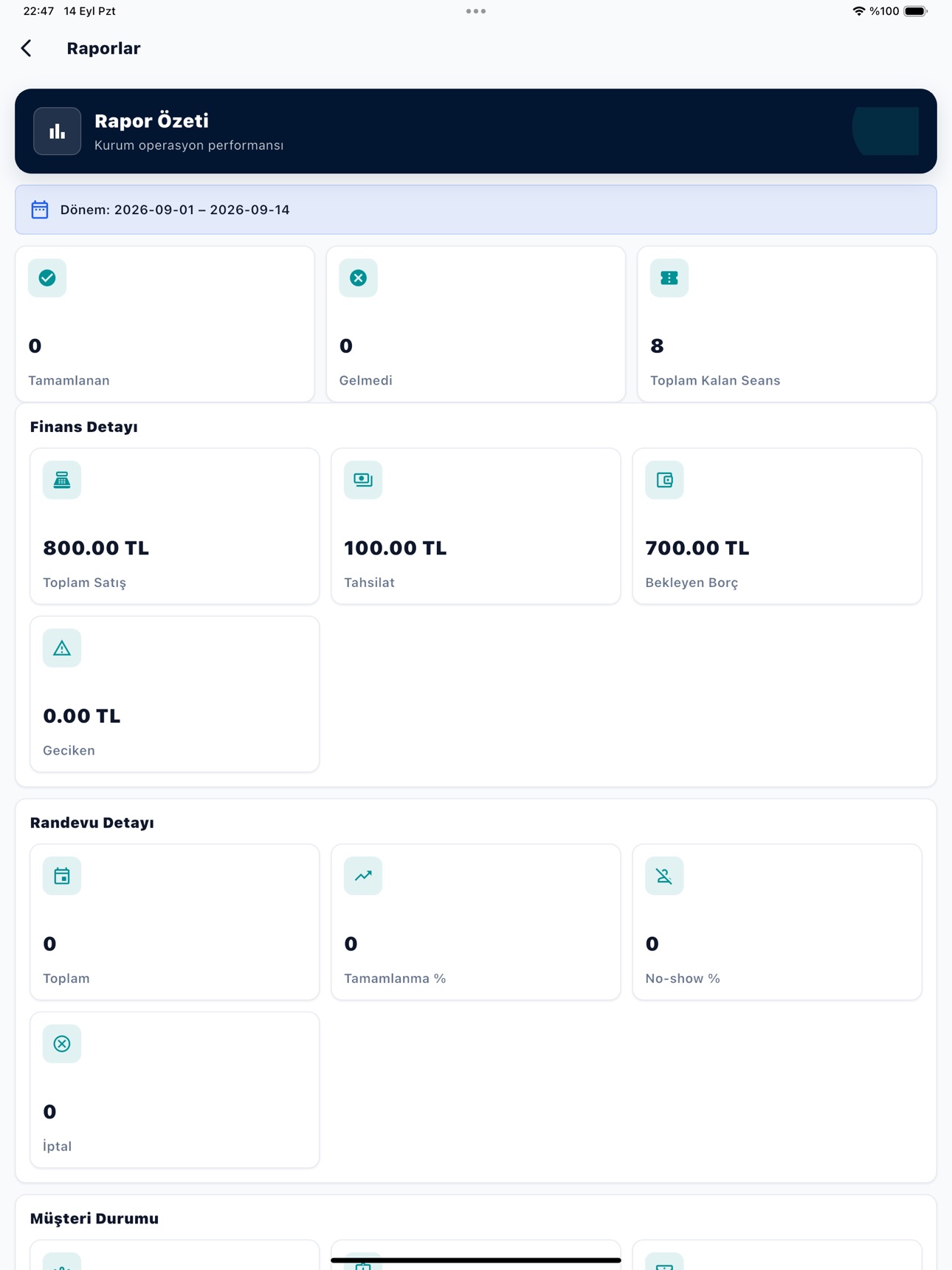This screenshot has width=952, height=1270.
Task: Tap the 800.00 TL total sales value
Action: (x=96, y=548)
